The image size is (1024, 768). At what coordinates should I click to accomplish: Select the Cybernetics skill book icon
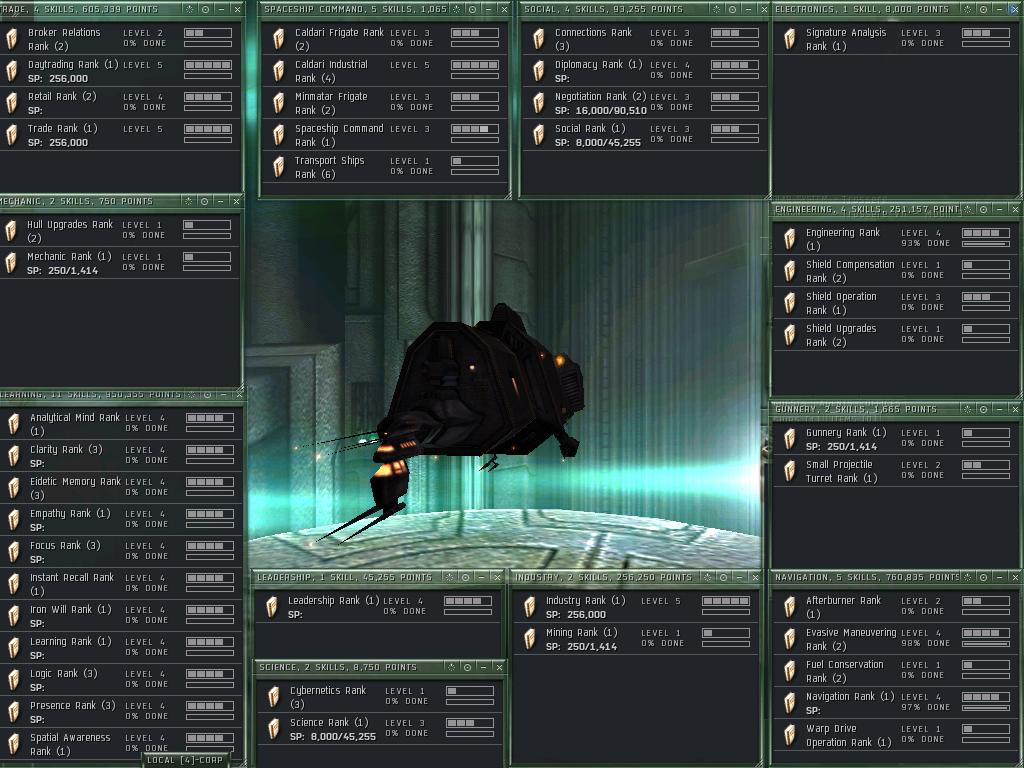point(274,697)
